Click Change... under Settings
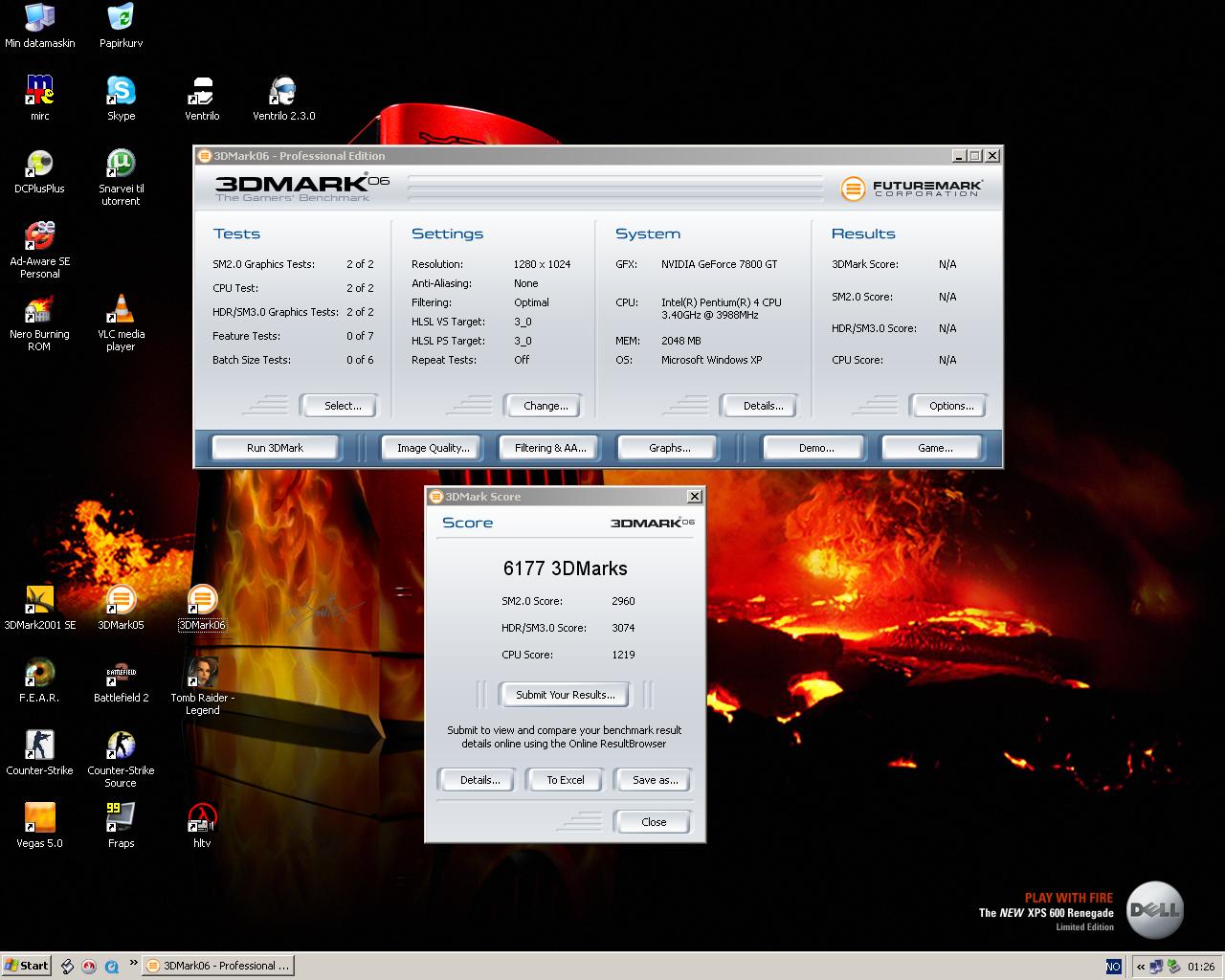 pos(545,406)
